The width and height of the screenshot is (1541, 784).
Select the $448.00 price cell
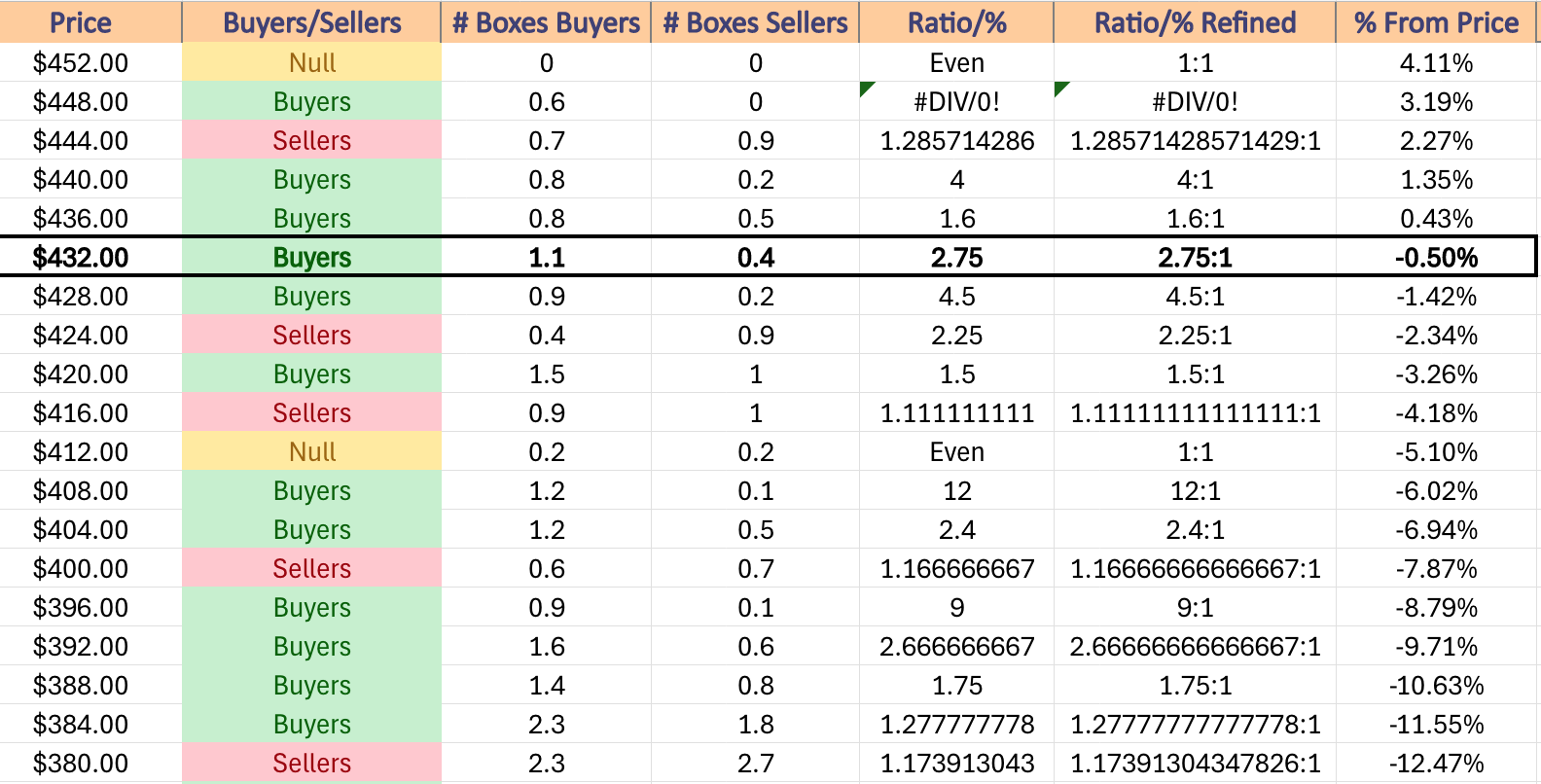[x=90, y=101]
